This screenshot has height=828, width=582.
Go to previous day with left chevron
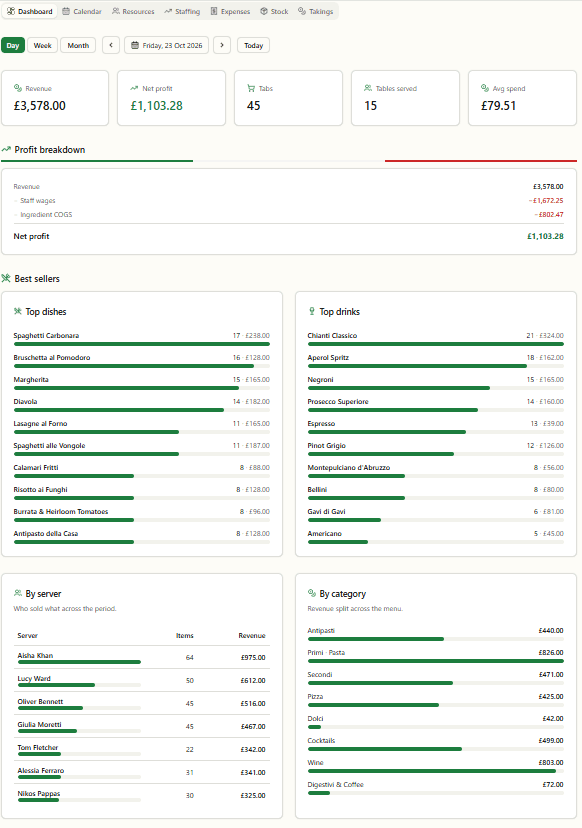pos(111,45)
